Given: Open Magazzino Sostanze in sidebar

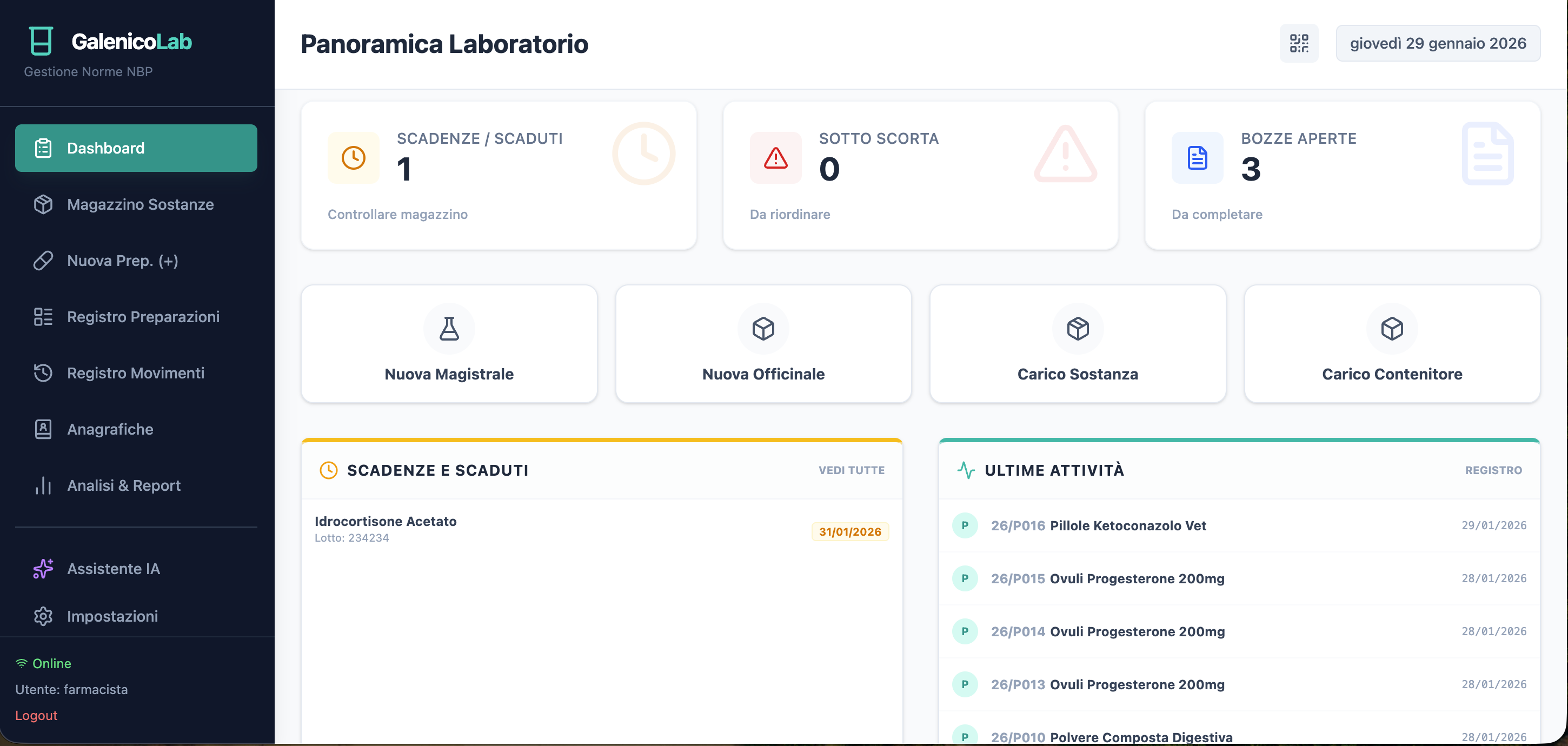Looking at the screenshot, I should point(140,204).
